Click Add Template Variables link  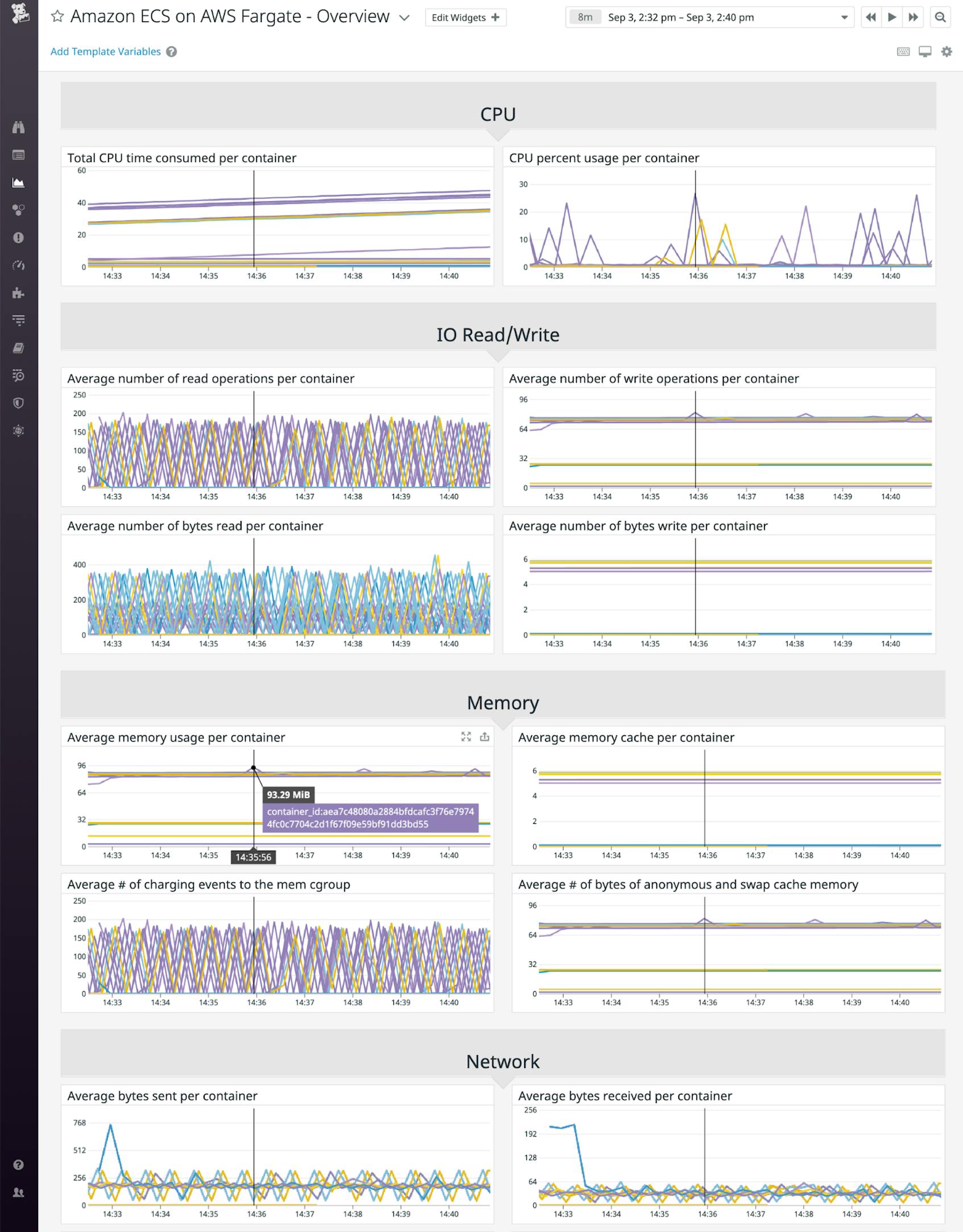coord(106,51)
